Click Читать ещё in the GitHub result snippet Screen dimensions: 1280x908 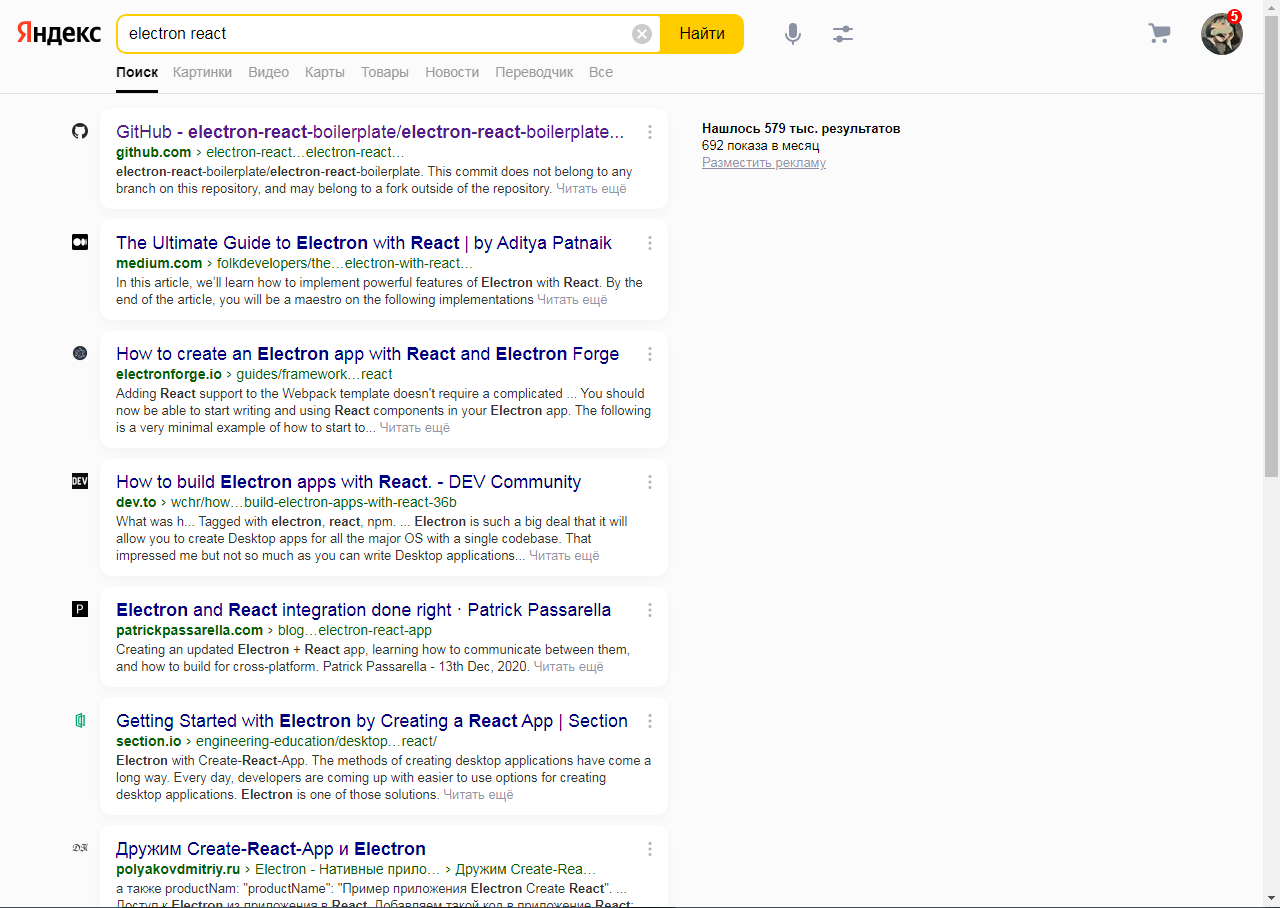591,189
